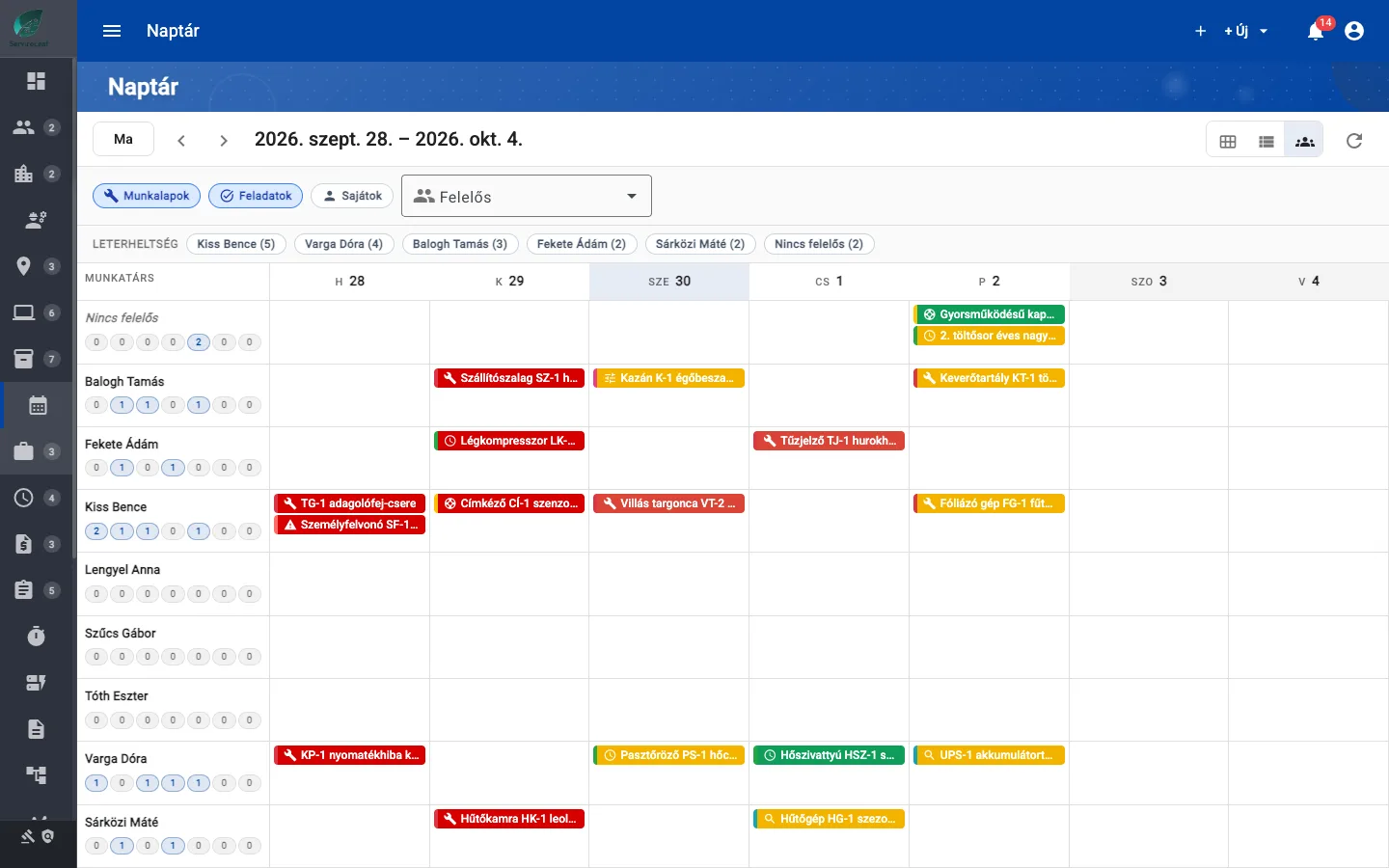1389x868 pixels.
Task: Open the document sidebar icon
Action: point(37,729)
